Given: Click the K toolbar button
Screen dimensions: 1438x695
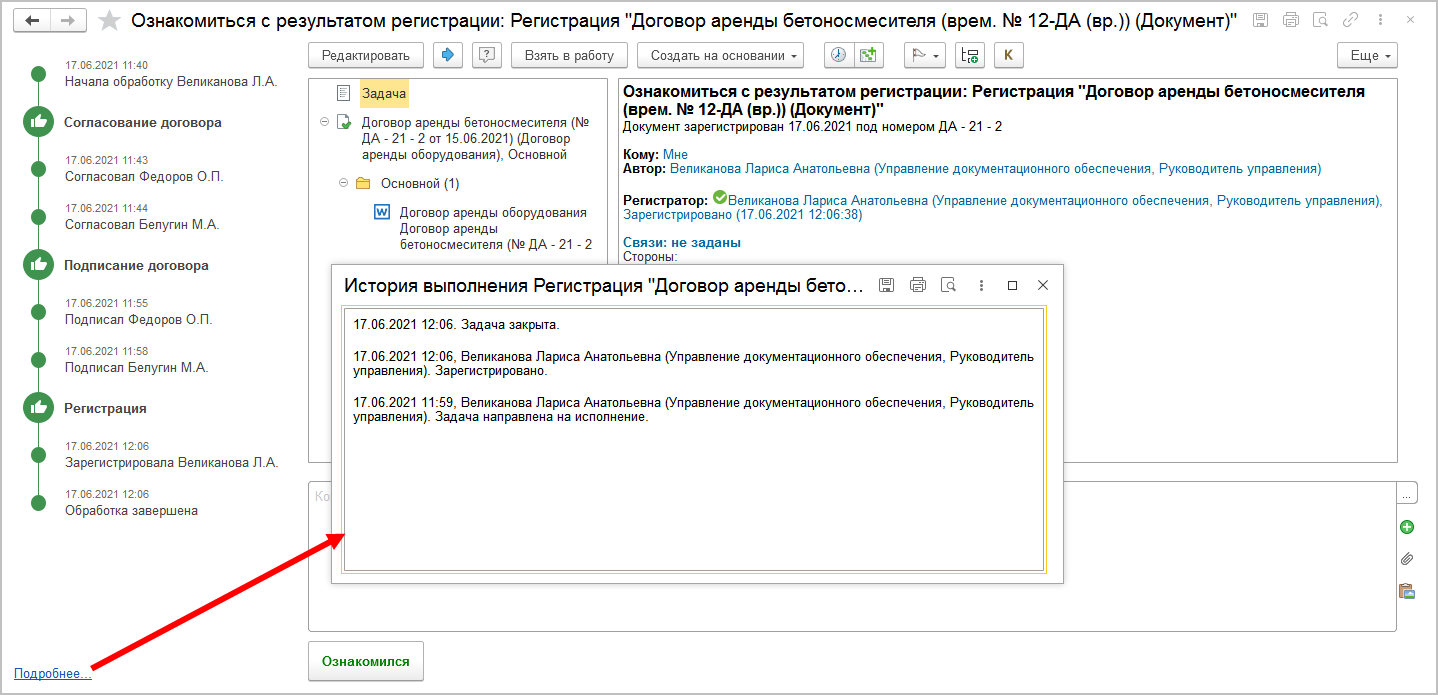Looking at the screenshot, I should (x=1008, y=55).
